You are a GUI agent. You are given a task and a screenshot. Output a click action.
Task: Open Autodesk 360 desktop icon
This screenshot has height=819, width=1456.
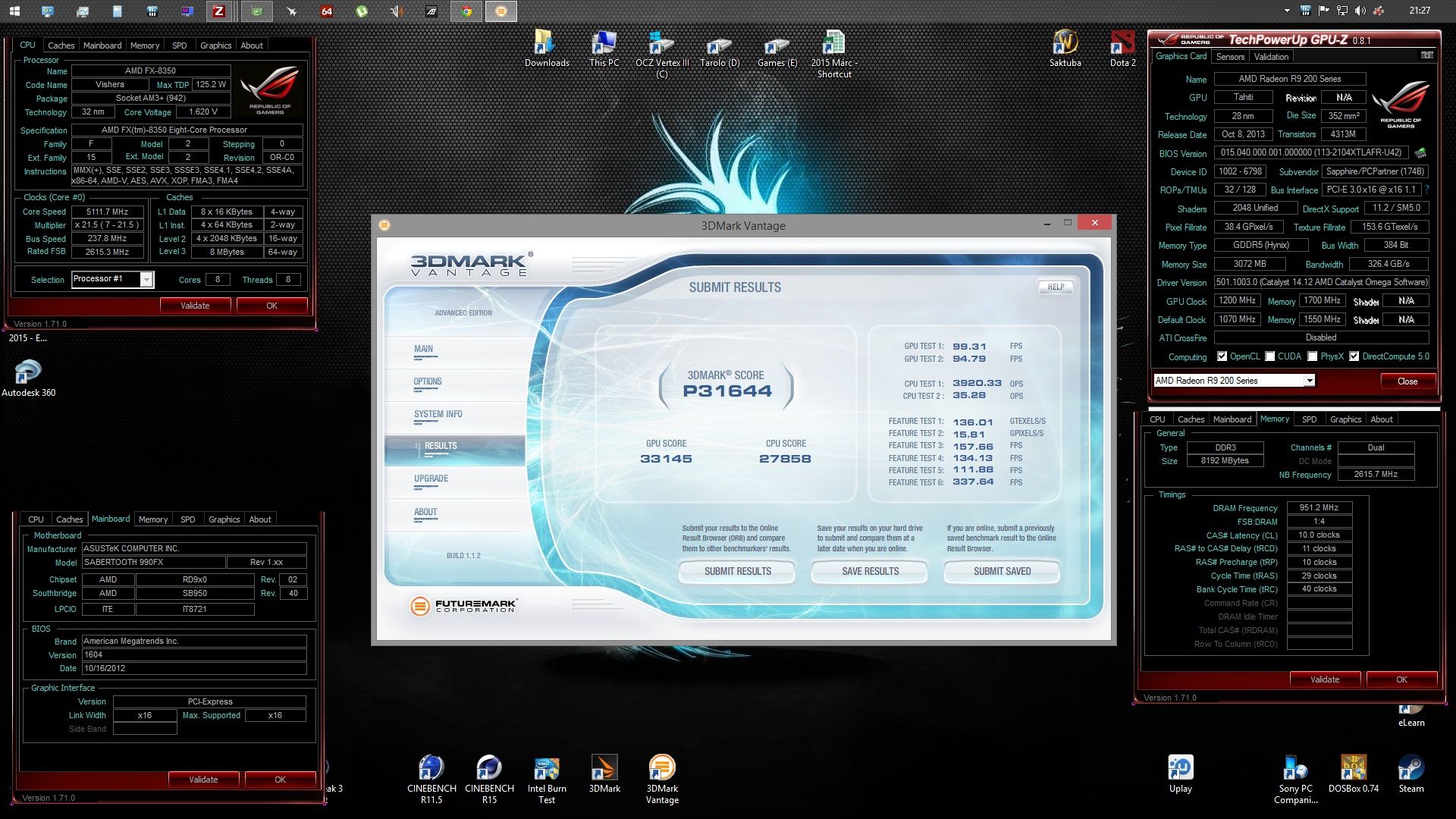click(28, 378)
